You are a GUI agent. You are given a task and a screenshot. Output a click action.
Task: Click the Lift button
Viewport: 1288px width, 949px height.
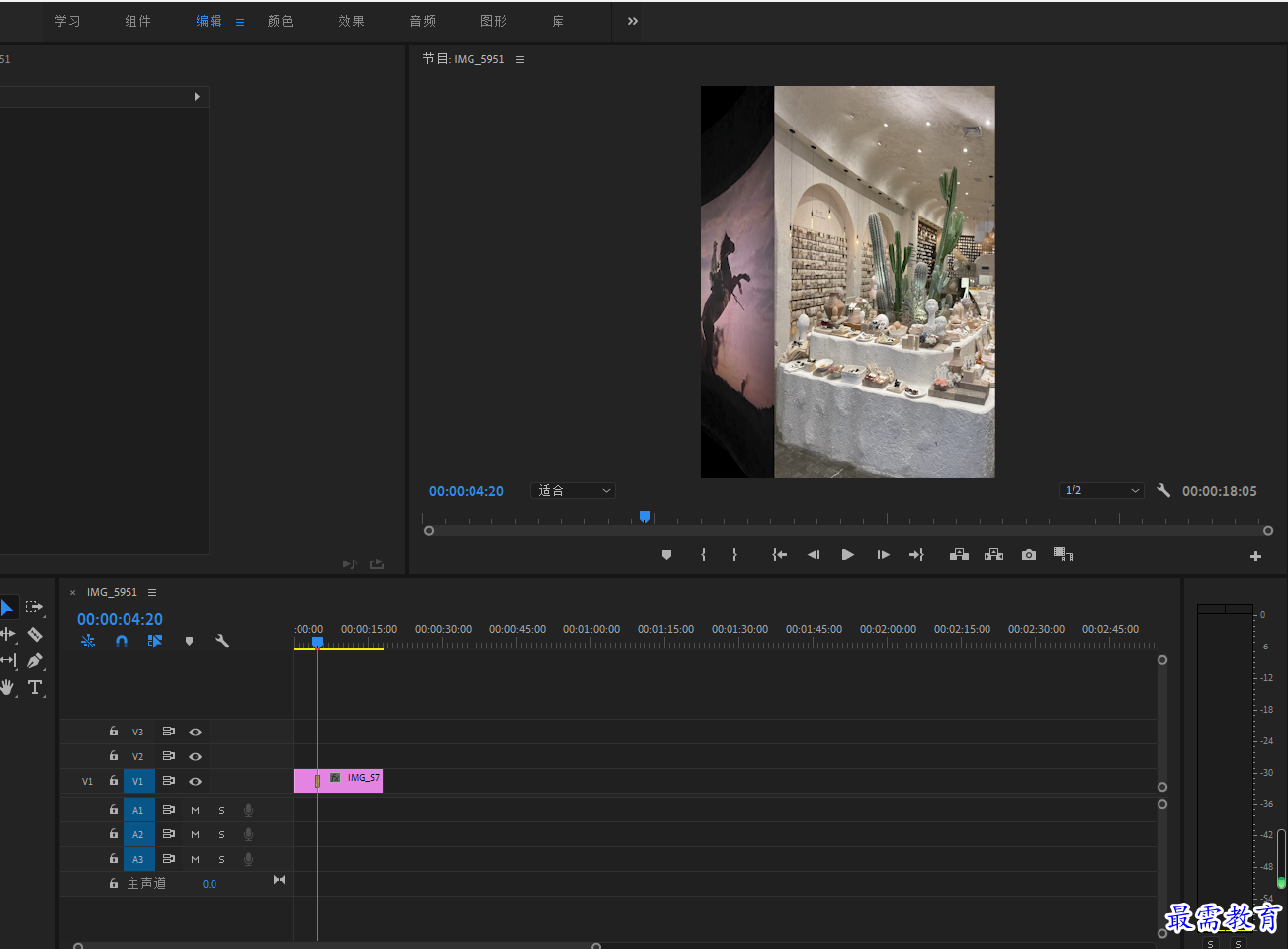[959, 555]
